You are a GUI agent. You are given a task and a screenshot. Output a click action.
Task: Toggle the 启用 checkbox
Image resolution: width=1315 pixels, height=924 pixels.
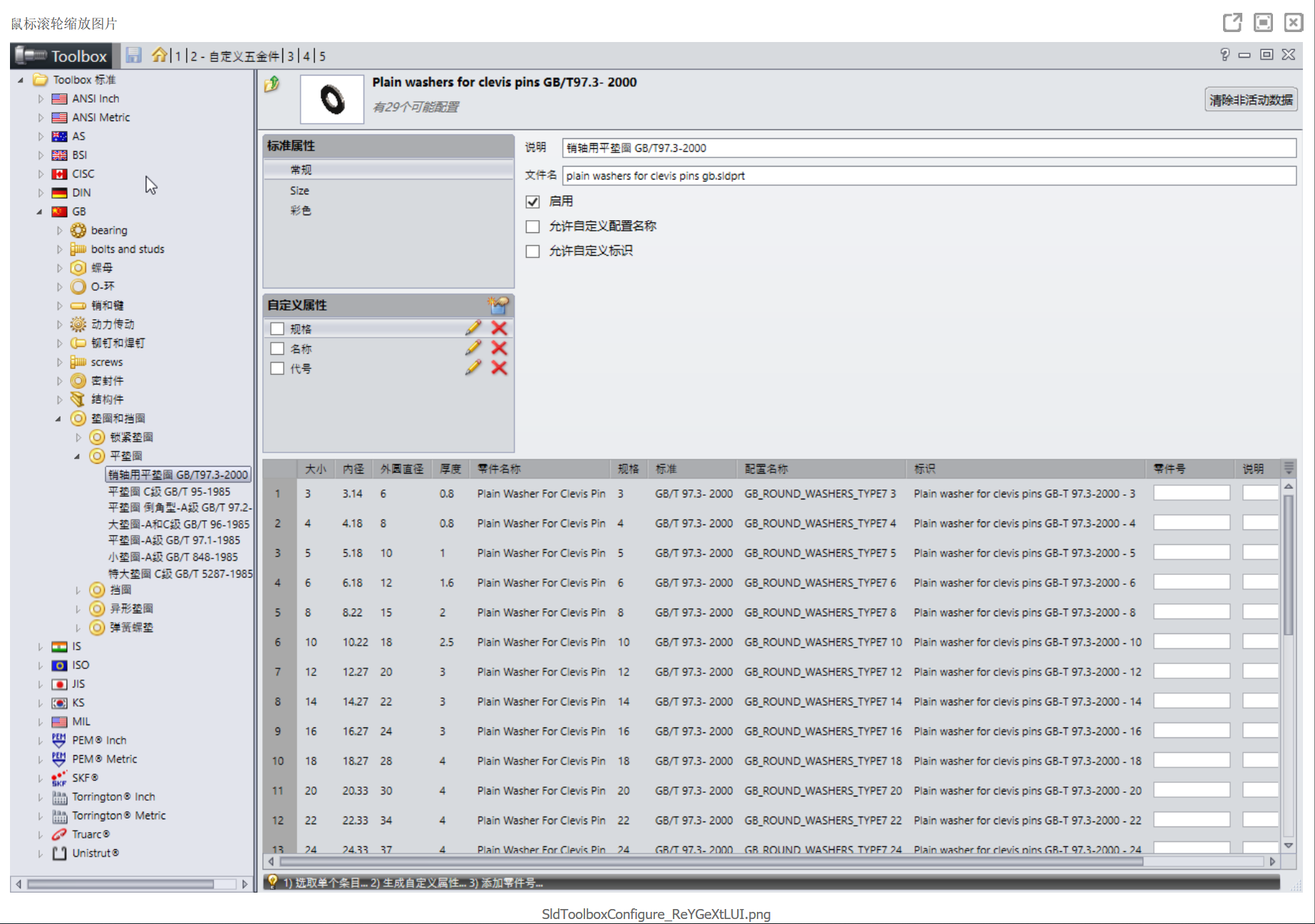[x=532, y=202]
